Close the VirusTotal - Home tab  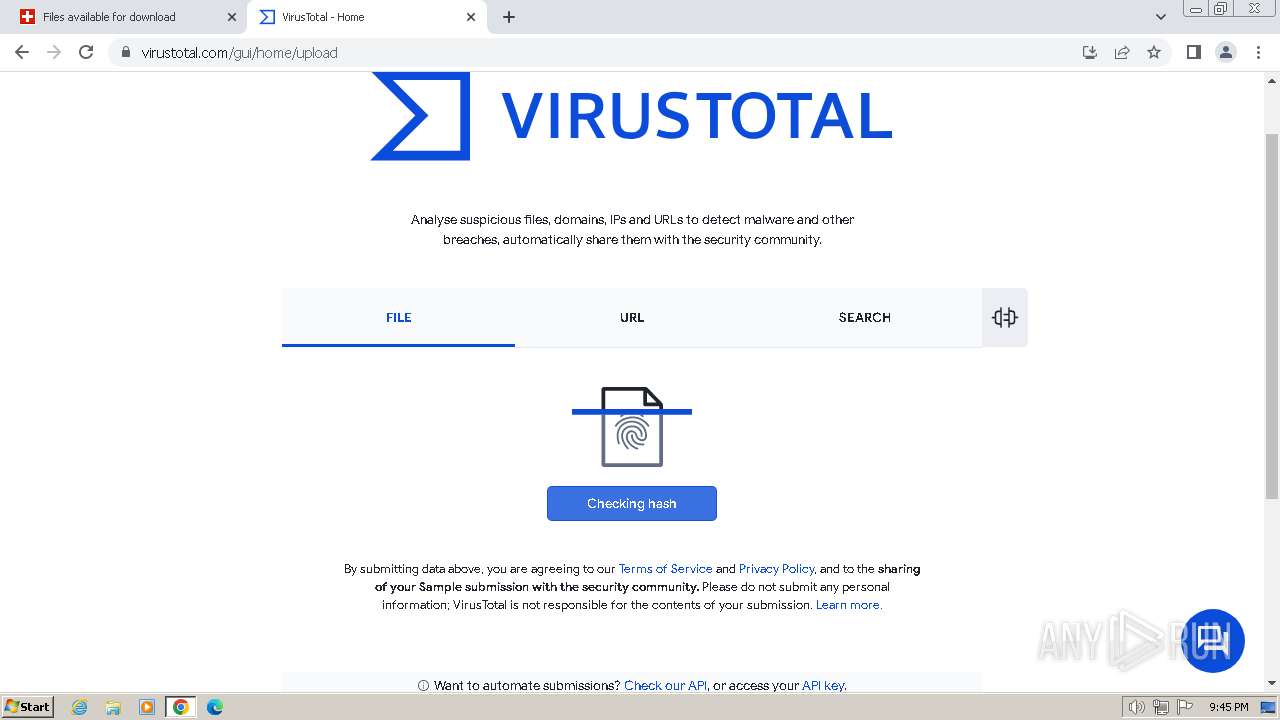point(471,17)
